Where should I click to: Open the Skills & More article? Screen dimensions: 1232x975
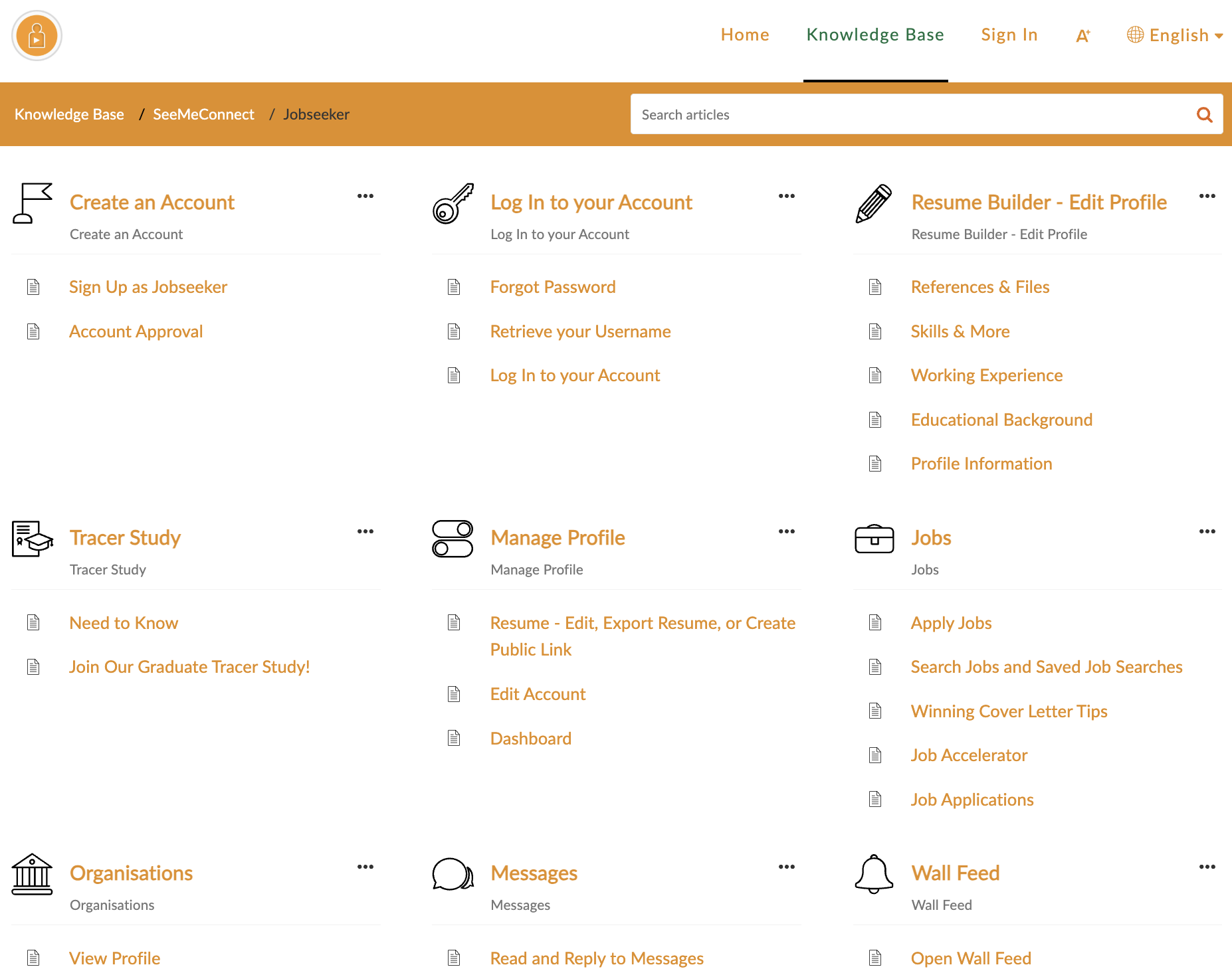click(x=960, y=331)
